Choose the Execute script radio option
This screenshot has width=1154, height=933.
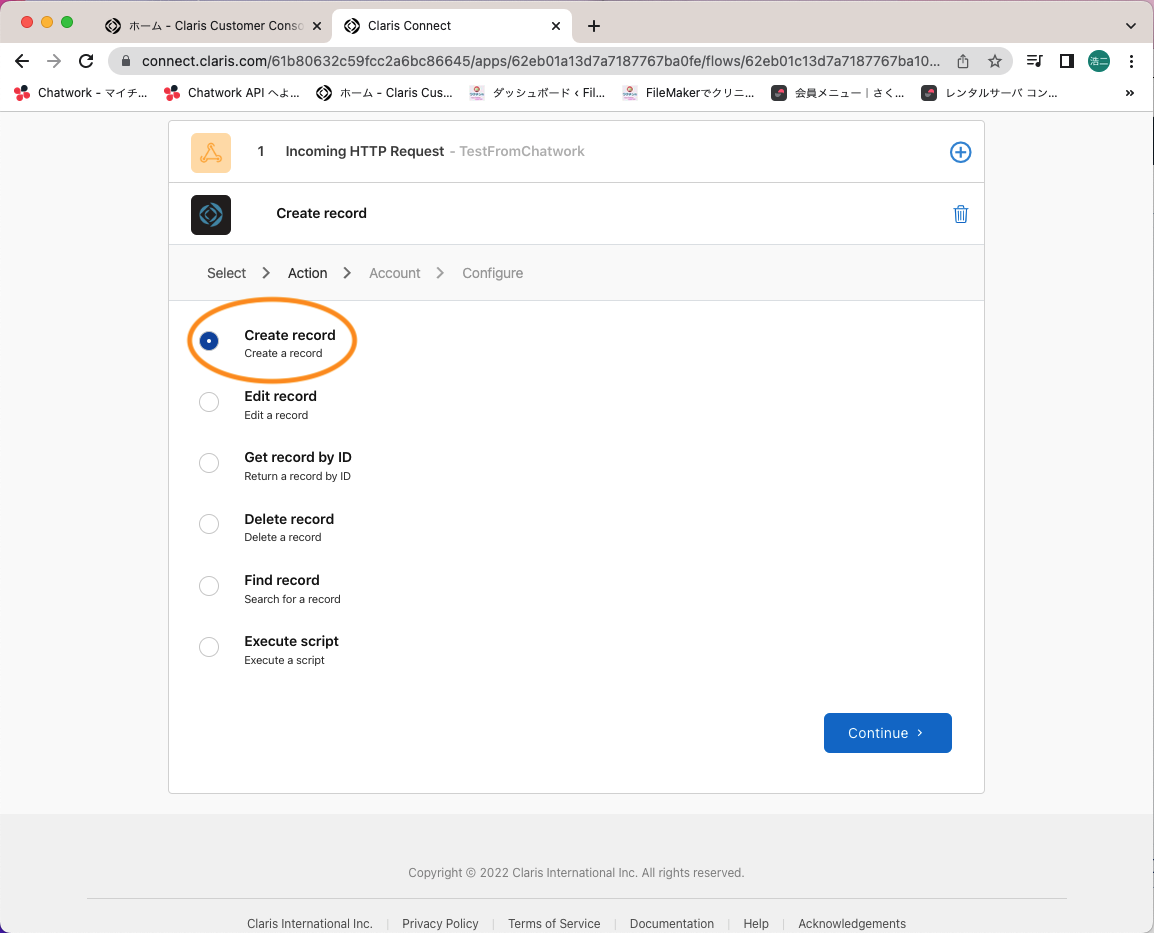pos(209,647)
